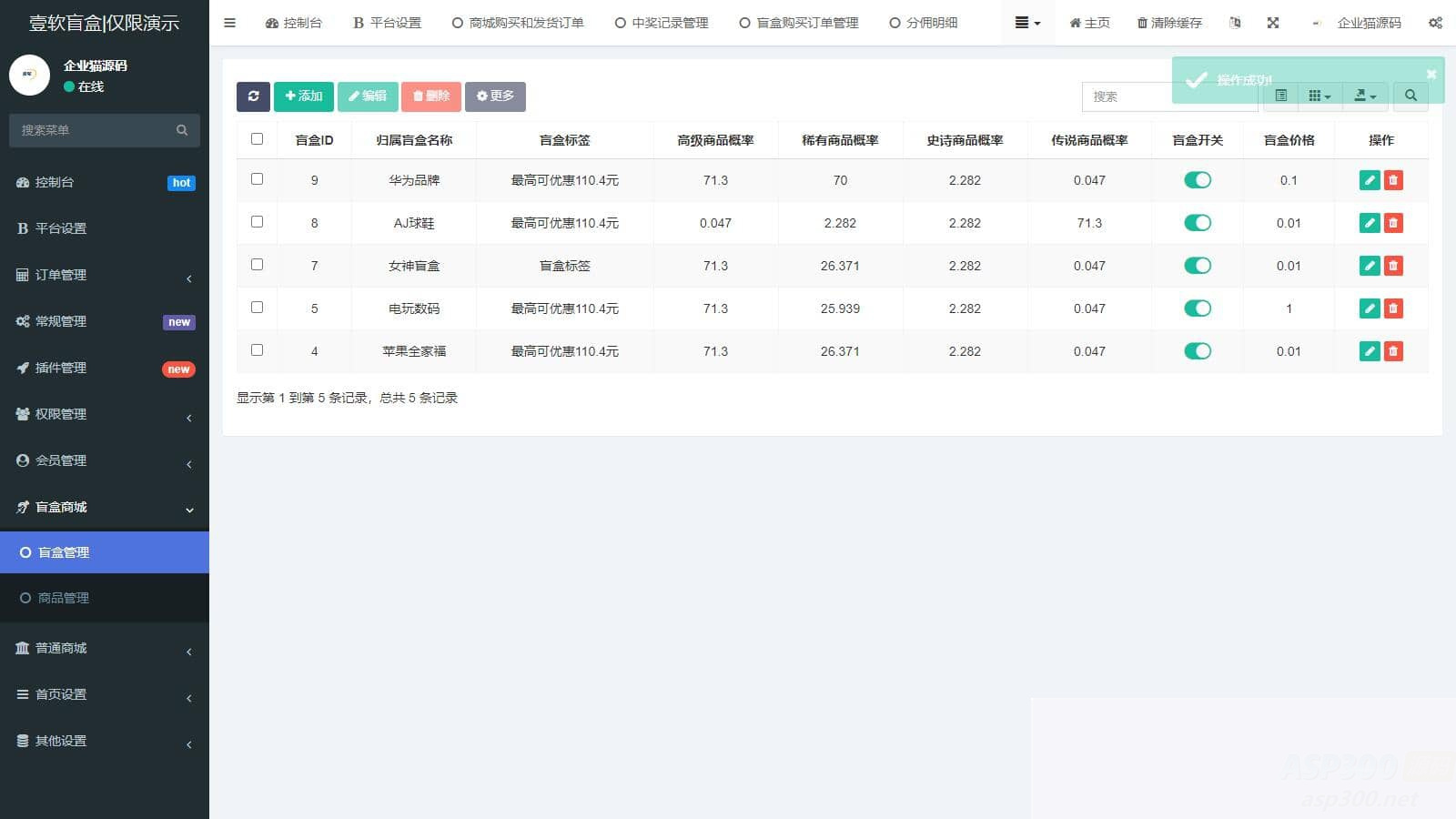Disable the 电玩数码 blind box switch
Viewport: 1456px width, 819px height.
1198,308
